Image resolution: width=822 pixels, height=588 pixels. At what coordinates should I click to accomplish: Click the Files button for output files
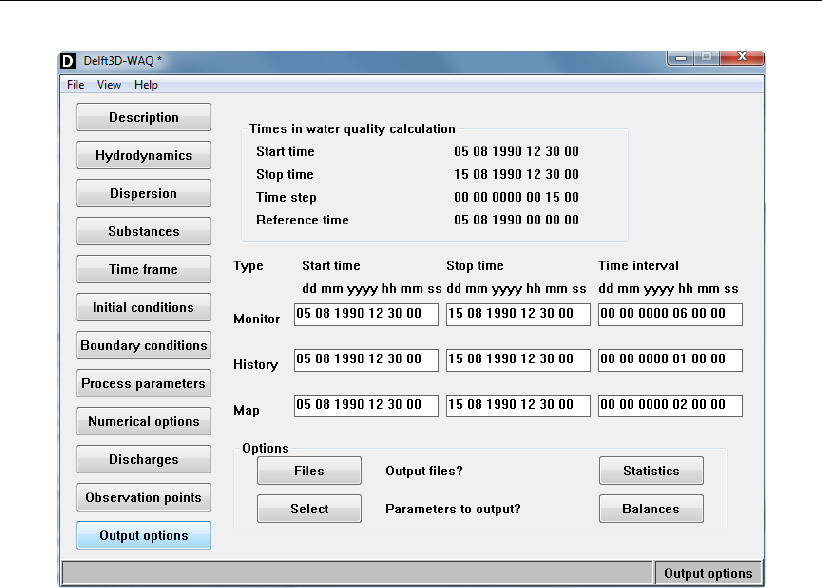[309, 470]
